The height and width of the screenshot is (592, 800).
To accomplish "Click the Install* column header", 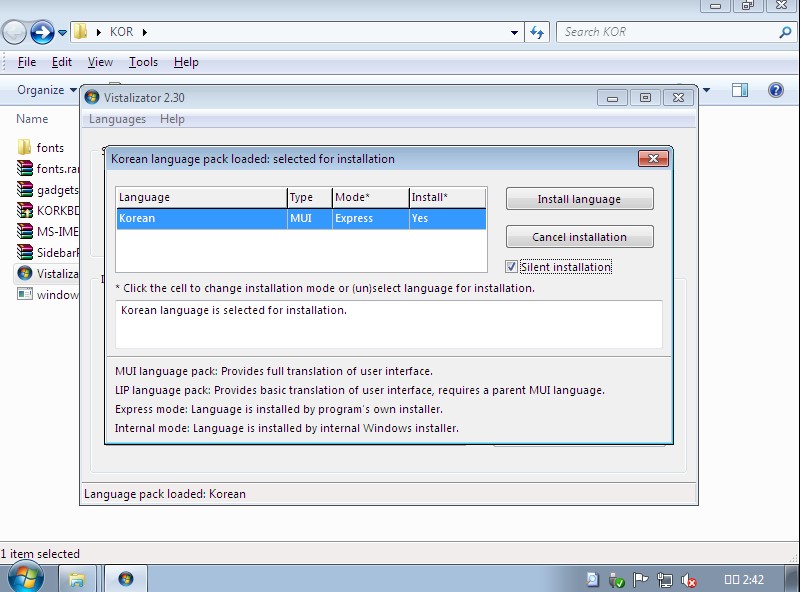I will point(448,198).
